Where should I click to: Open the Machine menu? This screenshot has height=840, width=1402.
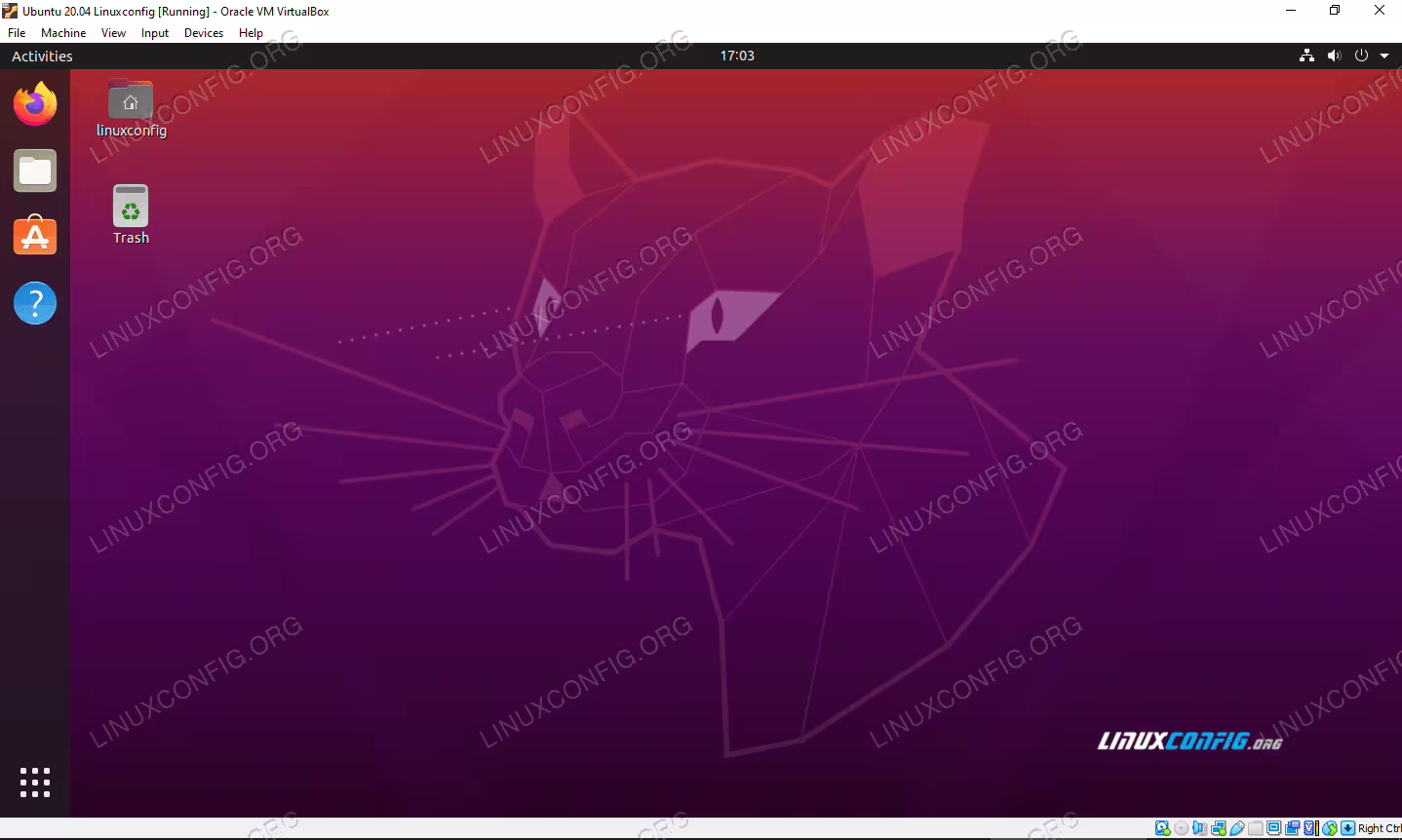(x=63, y=32)
